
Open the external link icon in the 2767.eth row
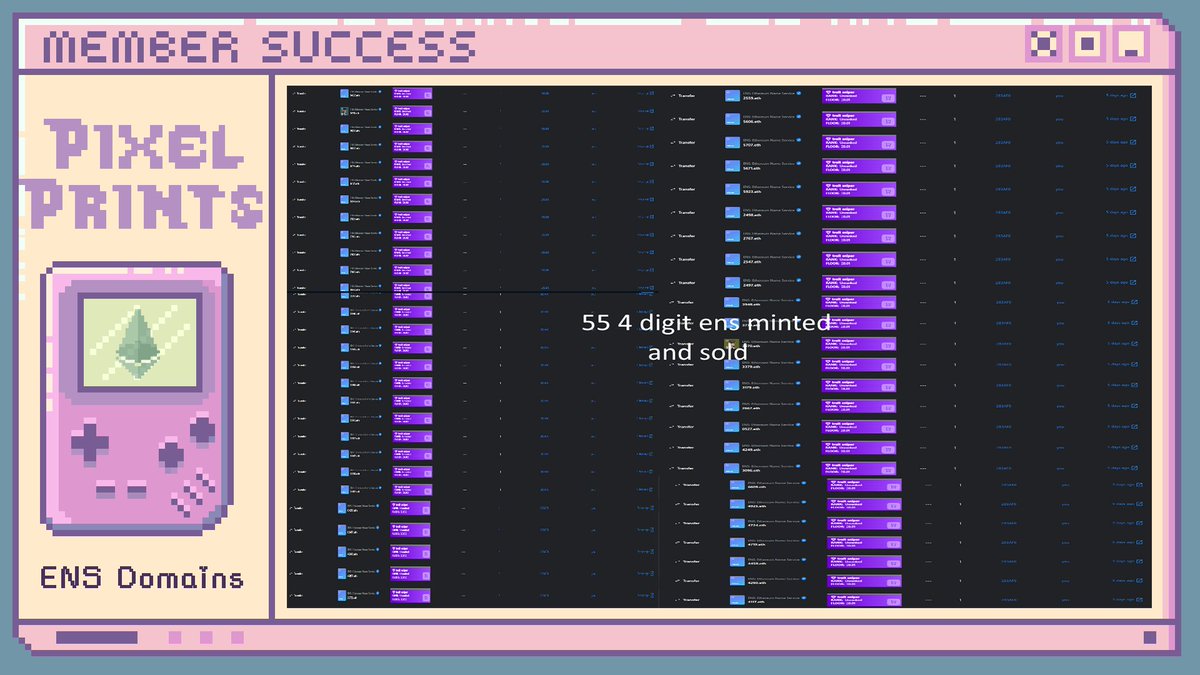pyautogui.click(x=1133, y=236)
